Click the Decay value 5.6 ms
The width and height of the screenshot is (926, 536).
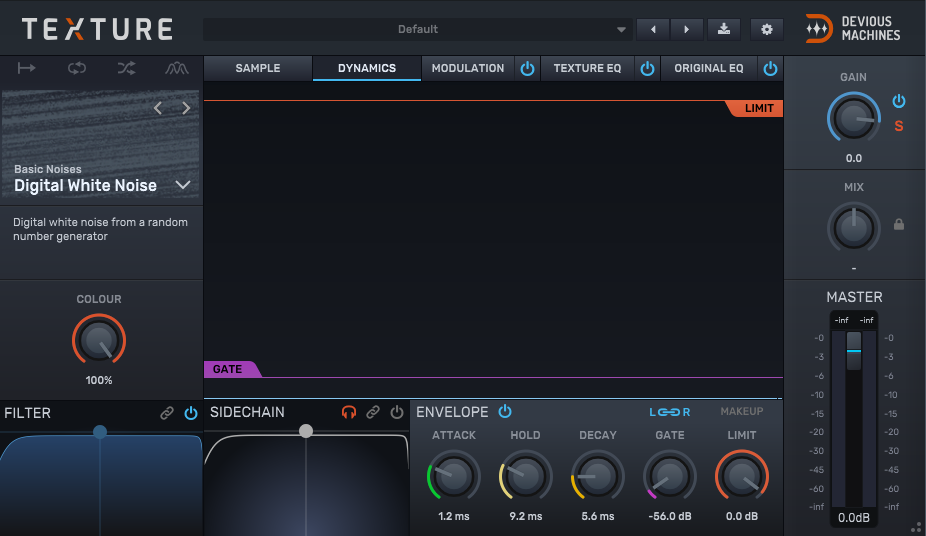598,516
